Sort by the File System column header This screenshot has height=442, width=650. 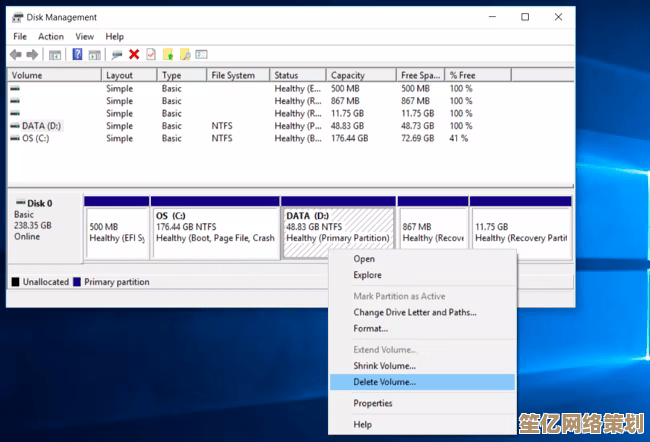click(x=238, y=75)
